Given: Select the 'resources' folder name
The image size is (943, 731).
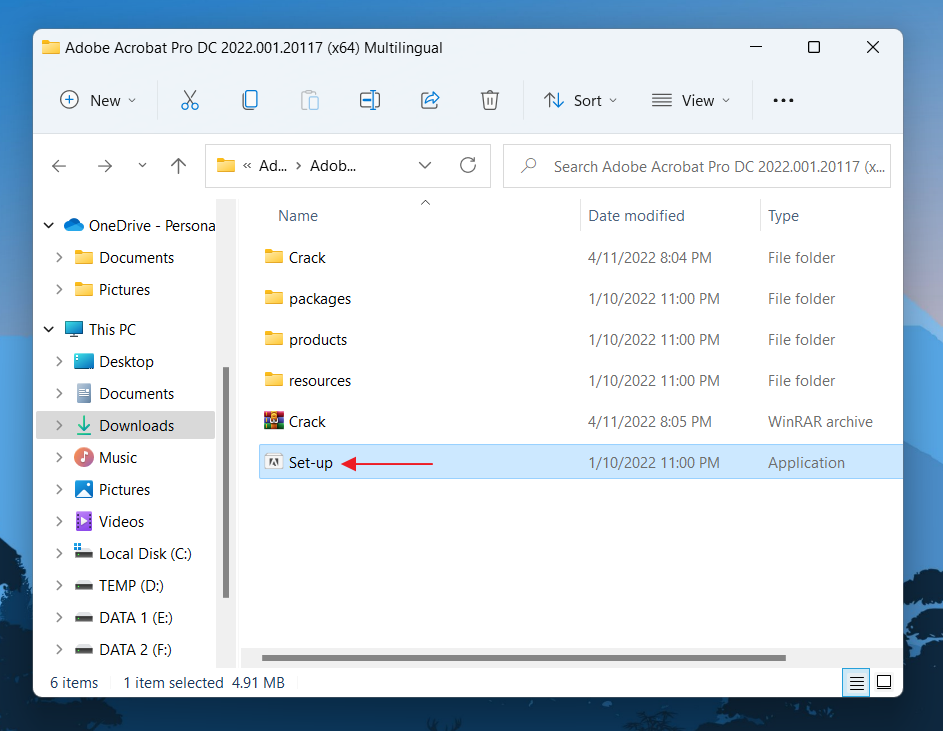Looking at the screenshot, I should click(x=319, y=381).
